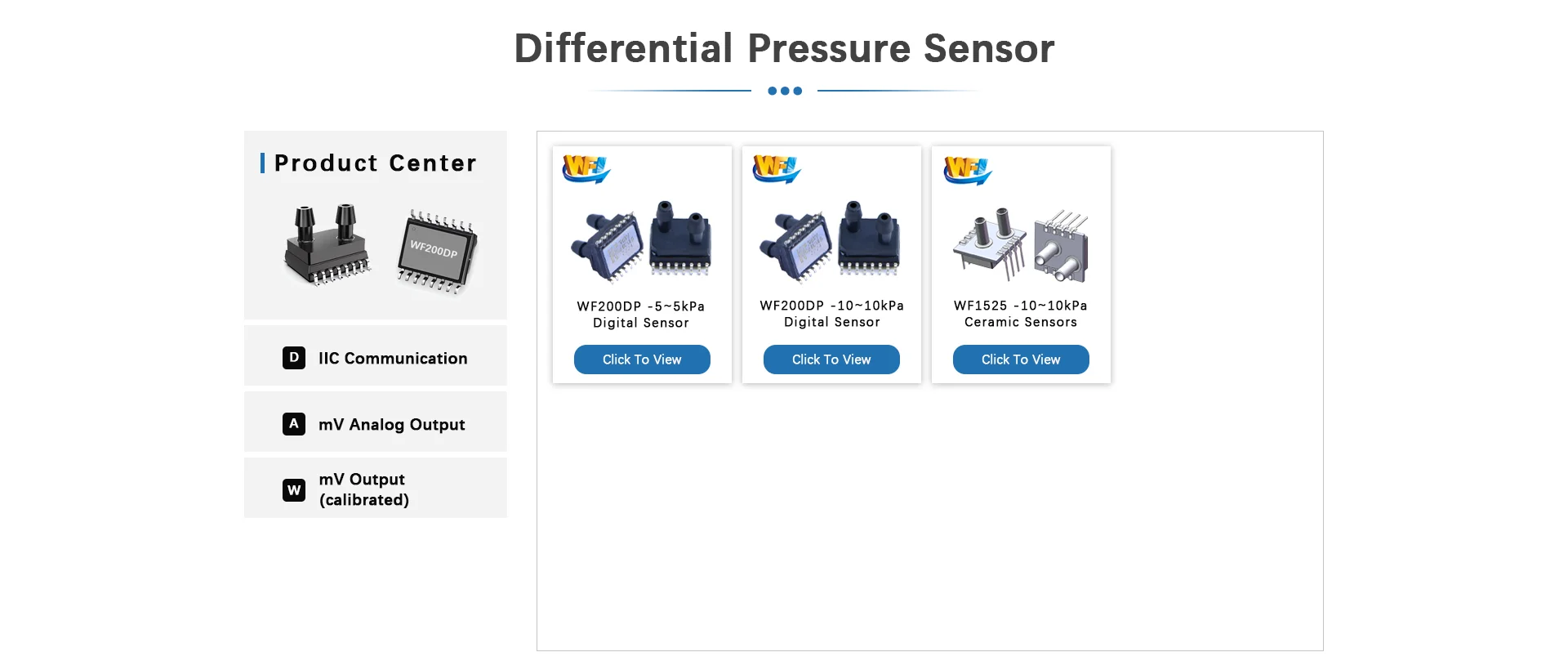Click the D icon beside IIC Communication
This screenshot has width=1568, height=670.
coord(294,358)
